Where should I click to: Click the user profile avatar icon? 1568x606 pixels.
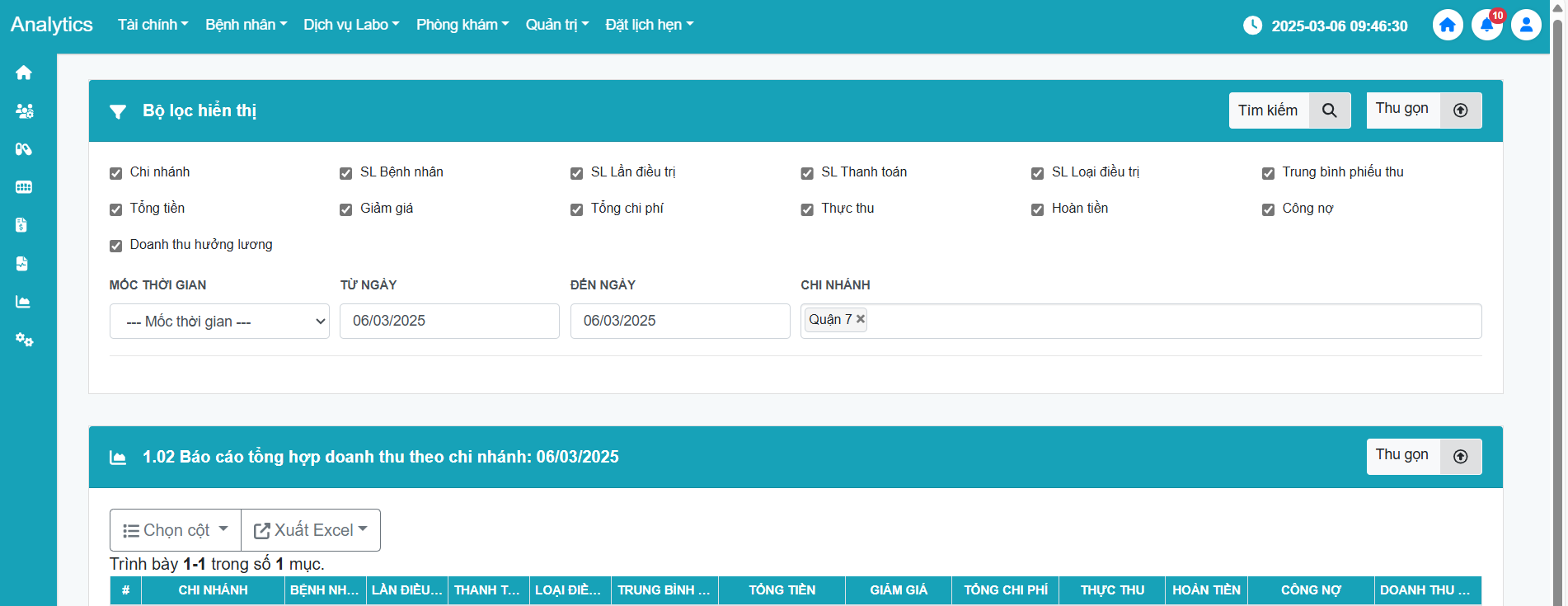1526,25
